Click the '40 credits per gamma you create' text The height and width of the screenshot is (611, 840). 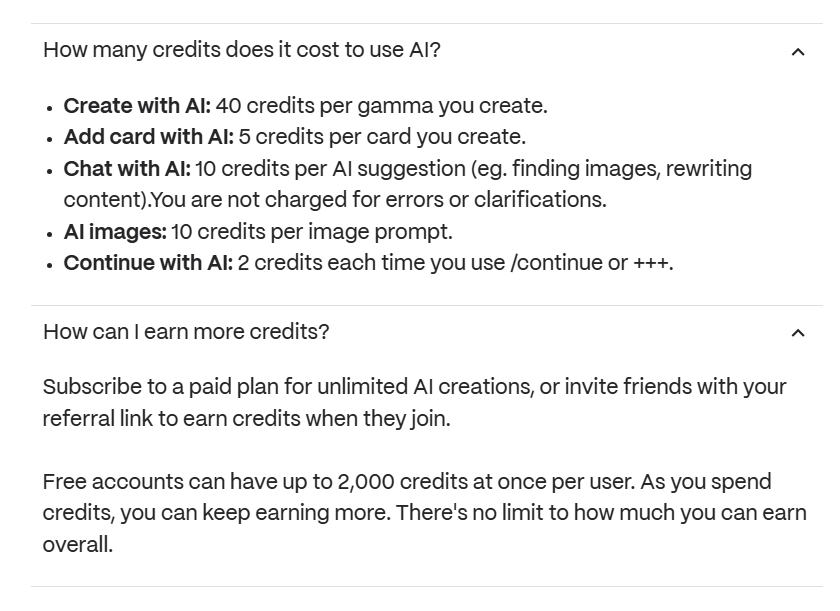(x=381, y=106)
